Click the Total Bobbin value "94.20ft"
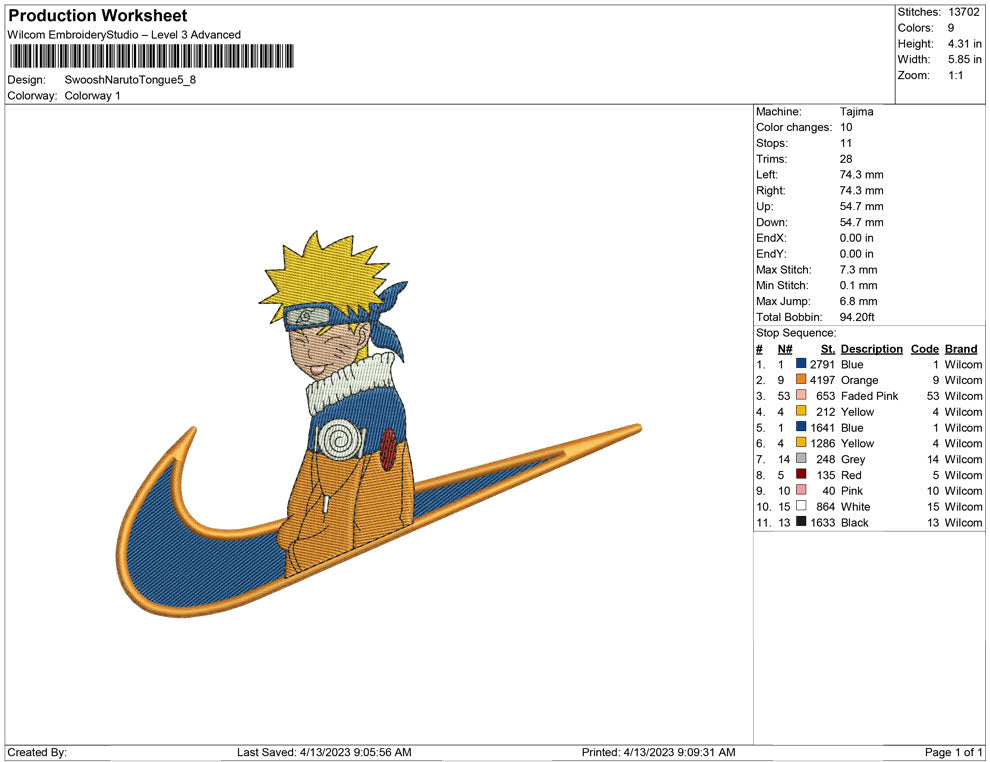990x762 pixels. 857,317
